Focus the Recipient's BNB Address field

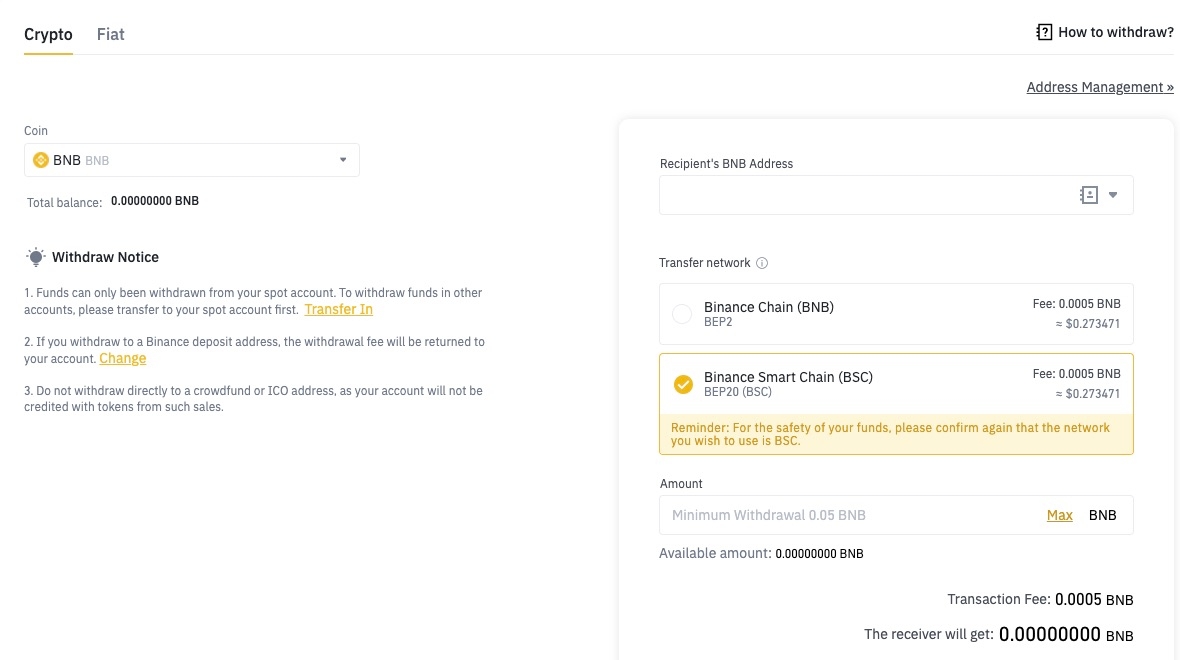[x=860, y=195]
